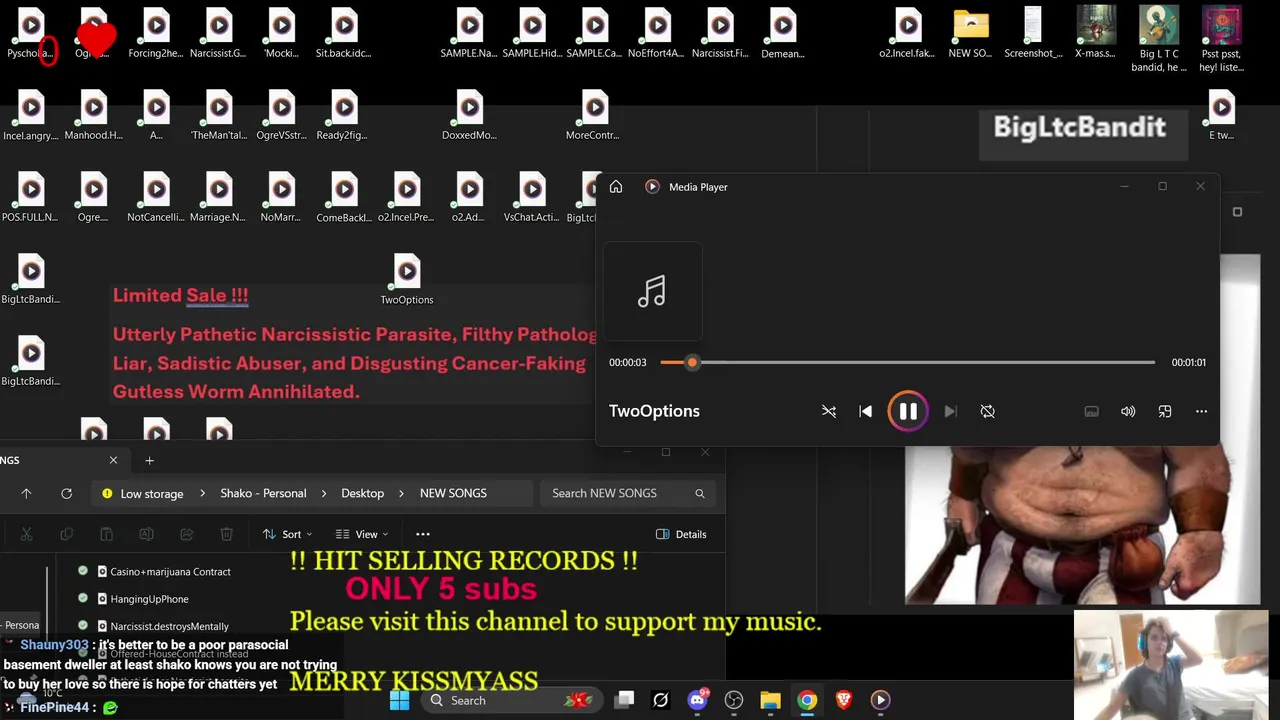Toggle repeat mode in Media Player
1280x720 pixels.
(988, 411)
